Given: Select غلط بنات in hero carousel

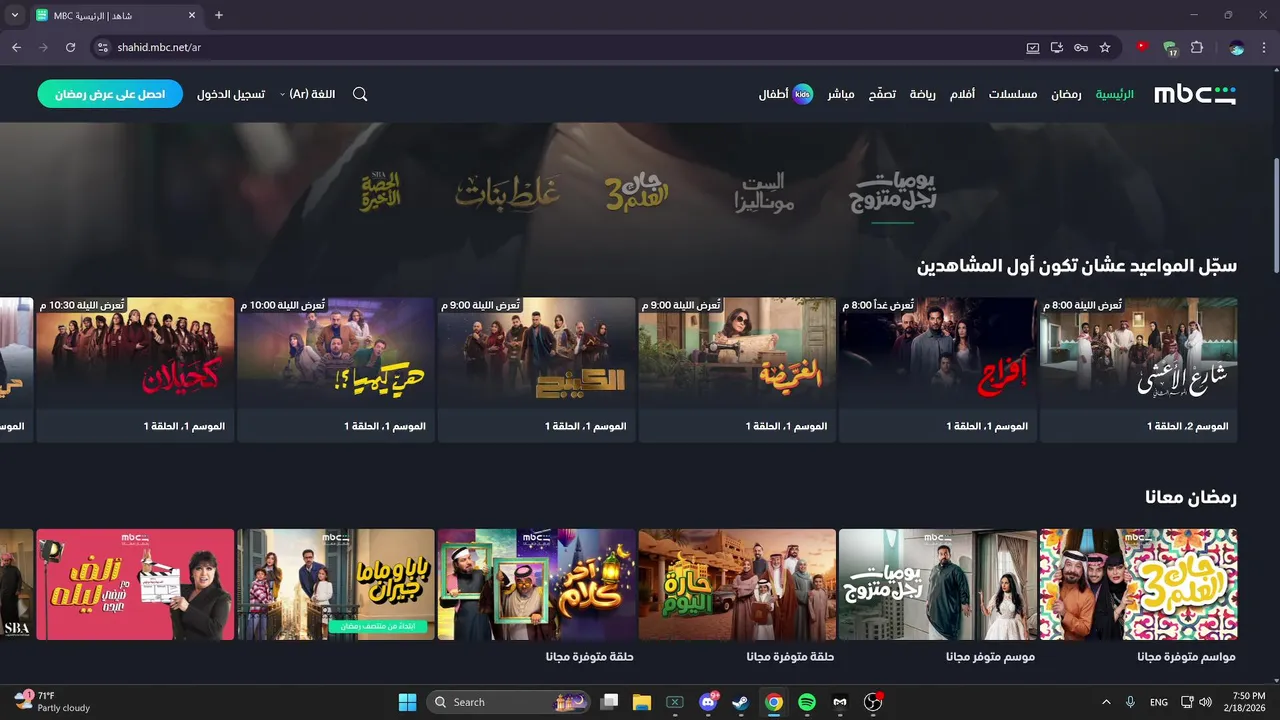Looking at the screenshot, I should tap(507, 192).
